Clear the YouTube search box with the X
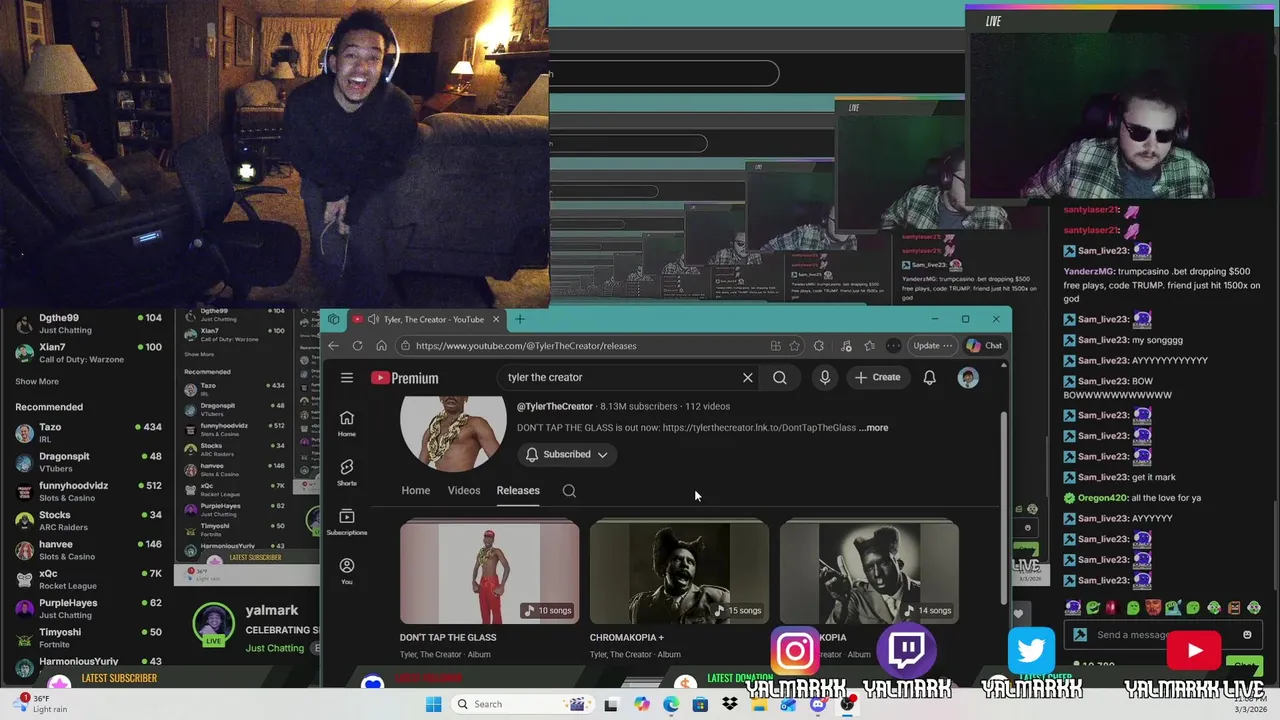The image size is (1280, 720). point(747,377)
